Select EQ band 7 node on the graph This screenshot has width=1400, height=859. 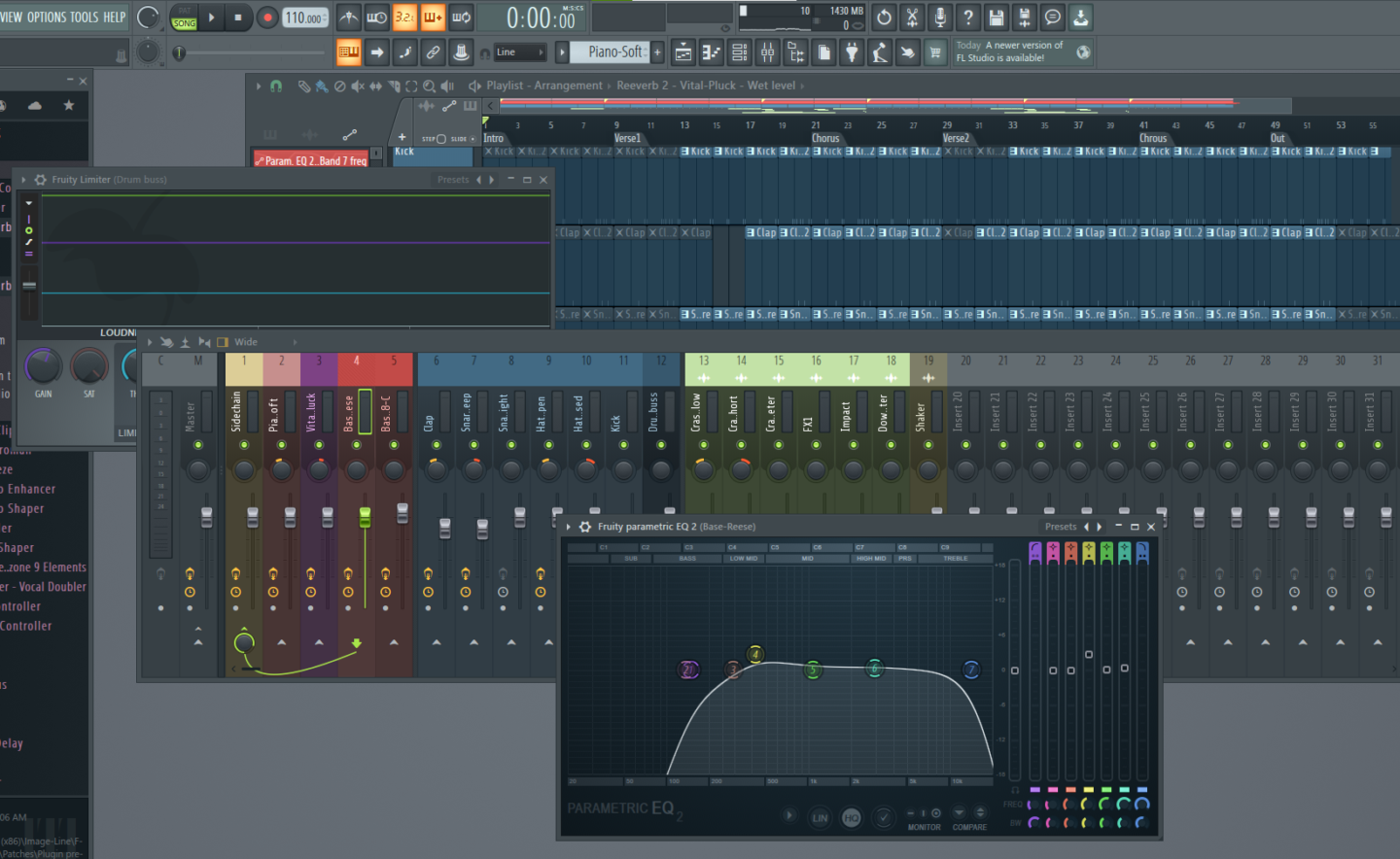pos(970,670)
